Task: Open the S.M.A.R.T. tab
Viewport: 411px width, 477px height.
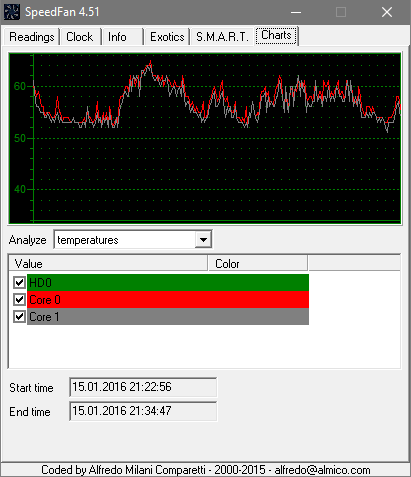Action: [222, 37]
